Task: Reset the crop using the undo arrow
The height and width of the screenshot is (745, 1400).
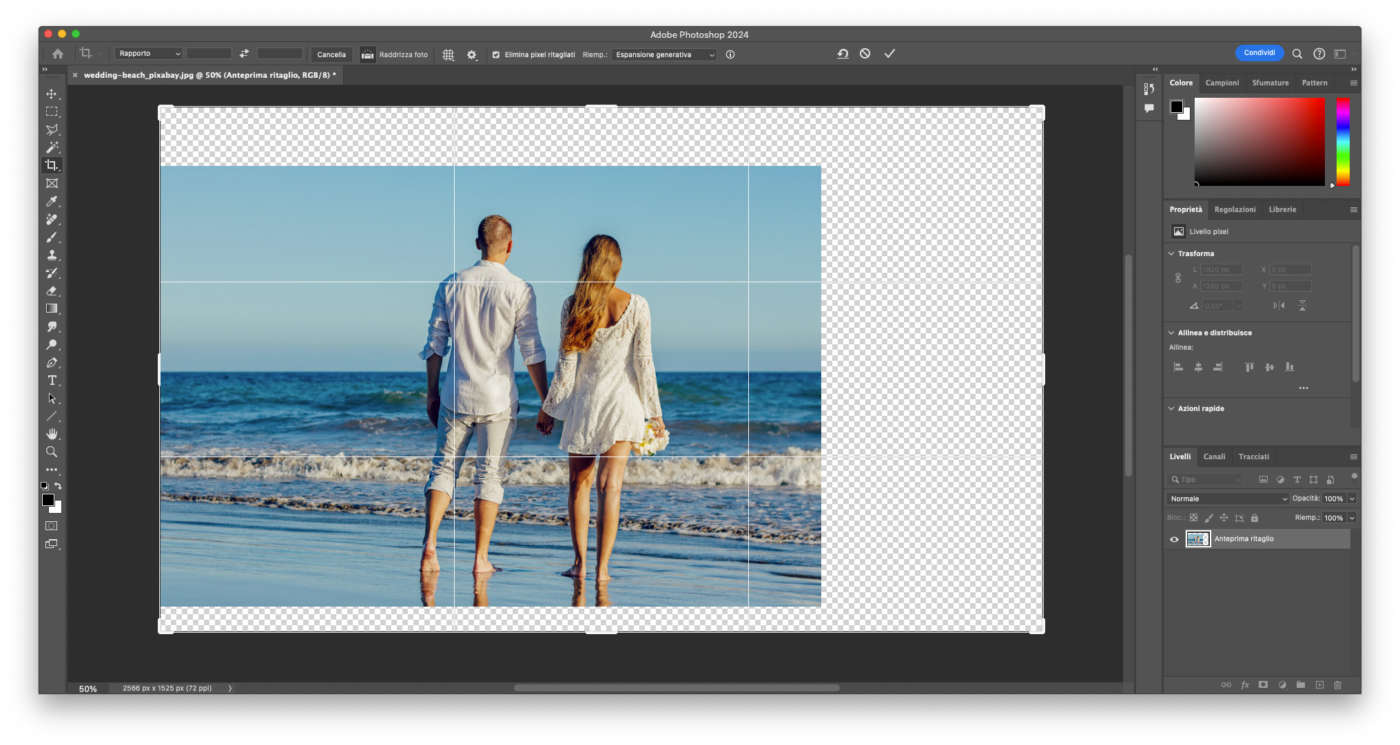Action: tap(842, 54)
